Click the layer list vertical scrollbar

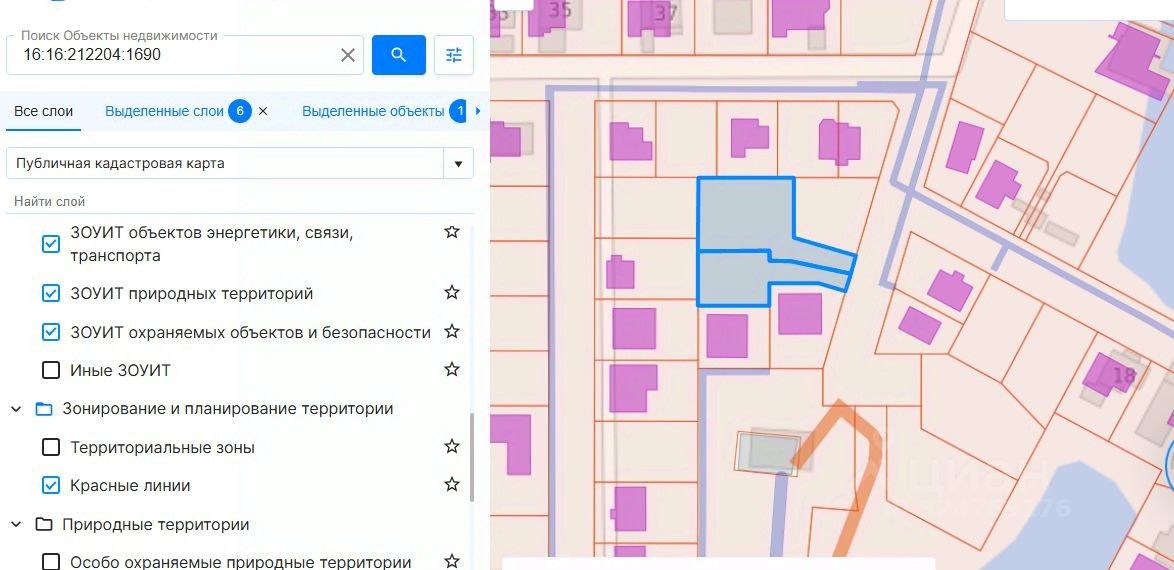472,457
